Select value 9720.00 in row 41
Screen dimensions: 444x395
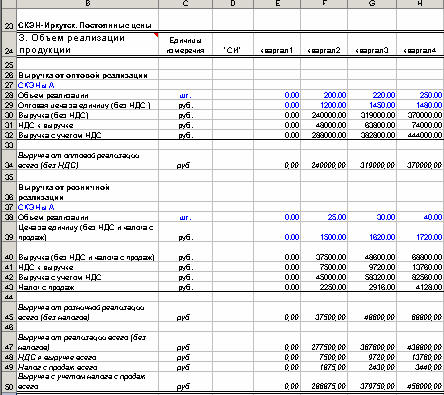coord(382,267)
